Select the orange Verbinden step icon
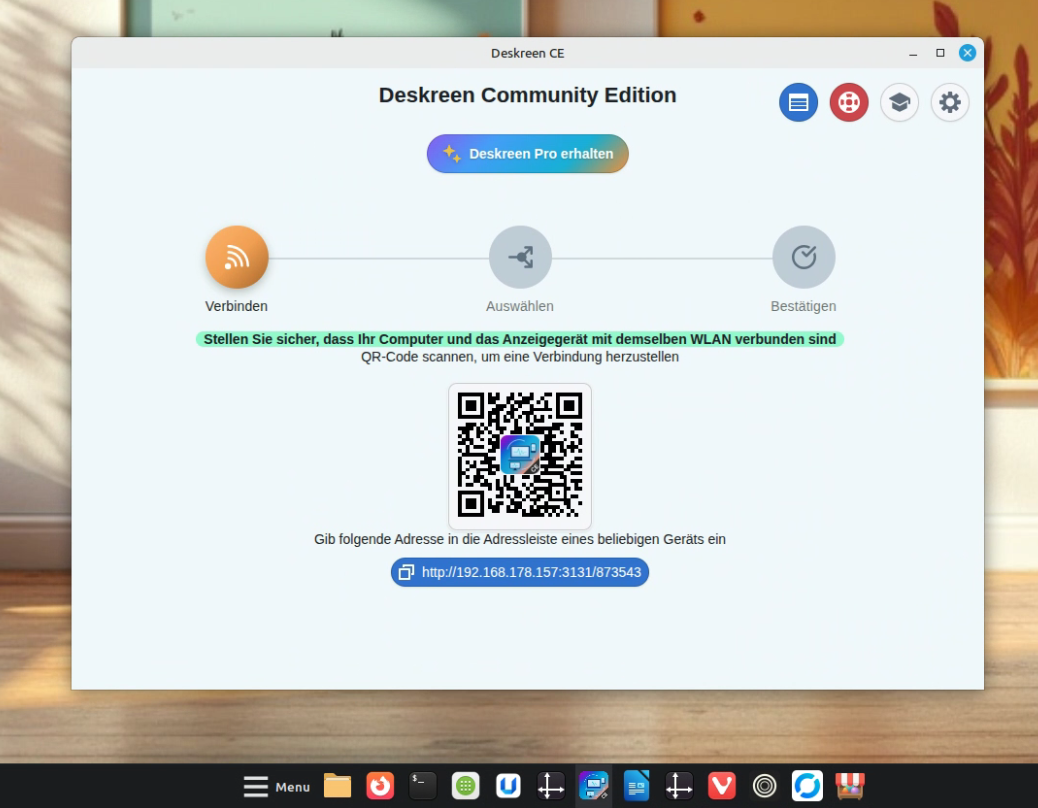 pos(237,258)
